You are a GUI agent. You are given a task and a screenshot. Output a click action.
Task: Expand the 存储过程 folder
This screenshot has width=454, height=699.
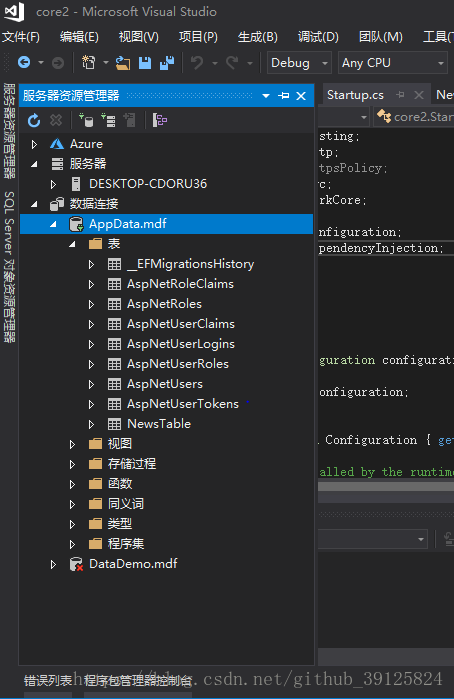[72, 464]
